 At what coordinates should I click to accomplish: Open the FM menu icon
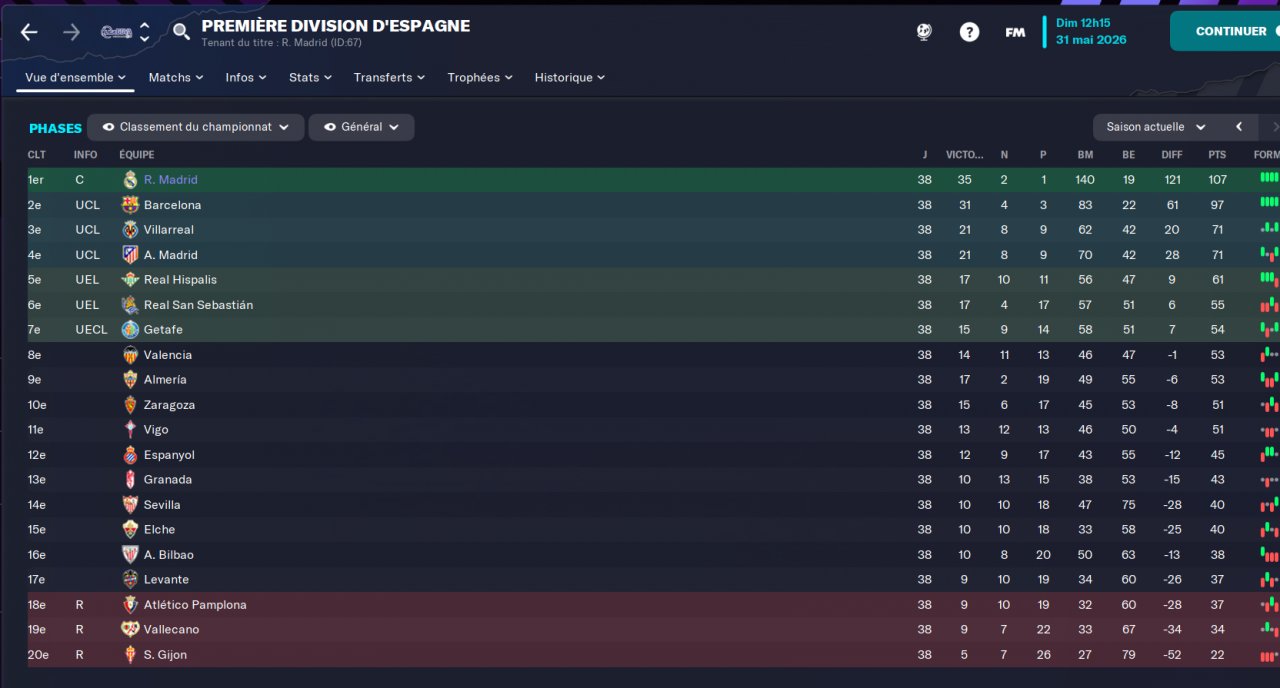coord(1015,32)
